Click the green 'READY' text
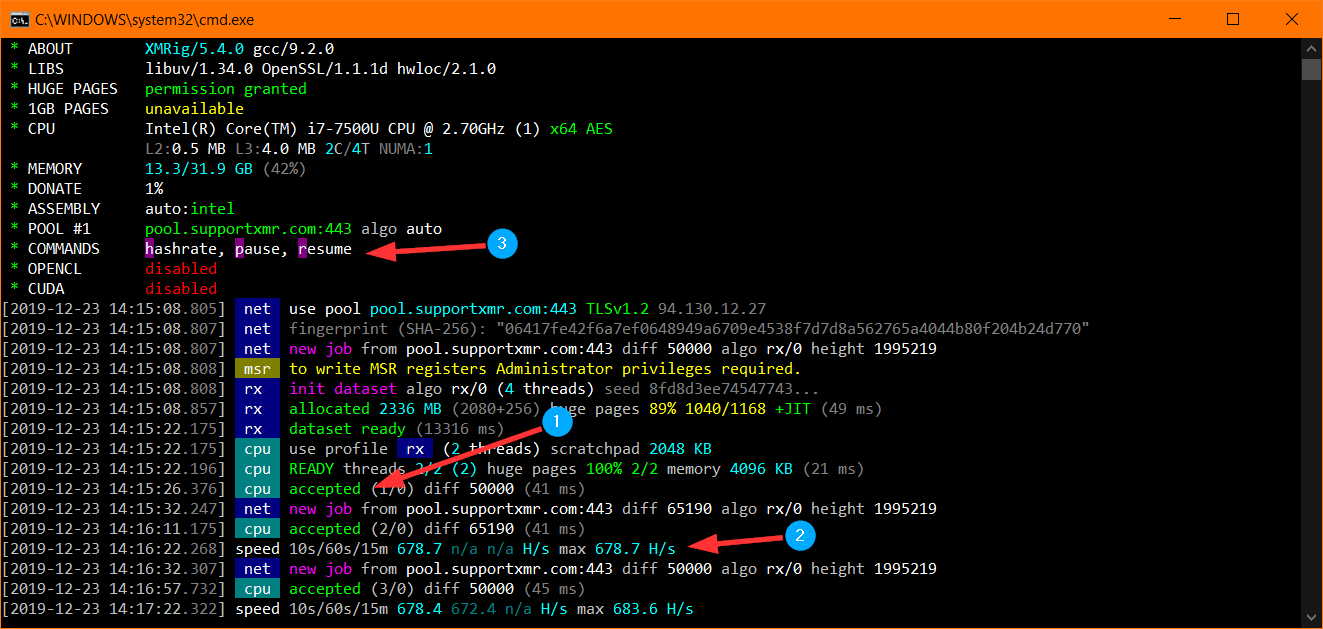This screenshot has width=1323, height=629. 311,468
